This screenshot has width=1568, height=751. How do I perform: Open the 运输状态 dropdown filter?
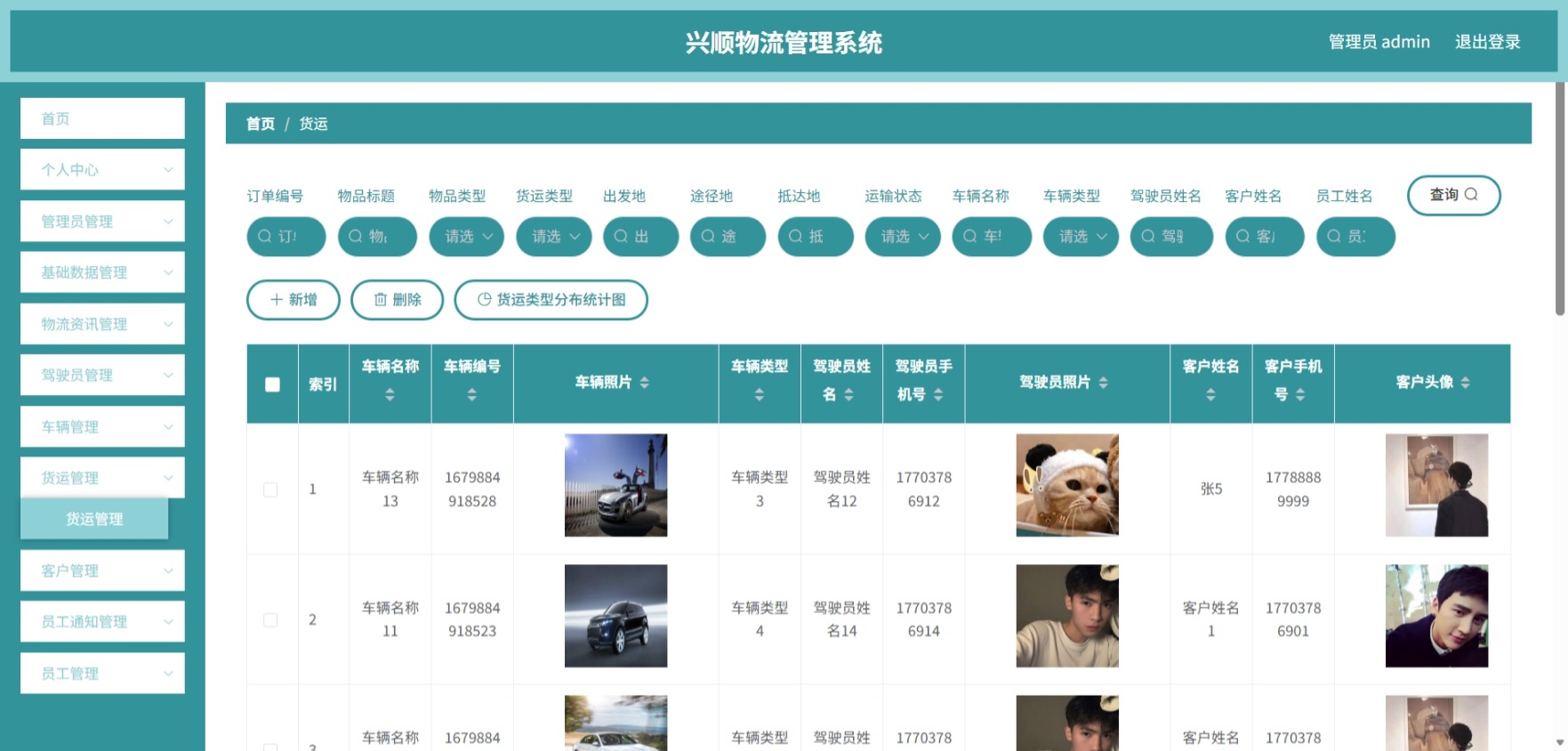903,237
